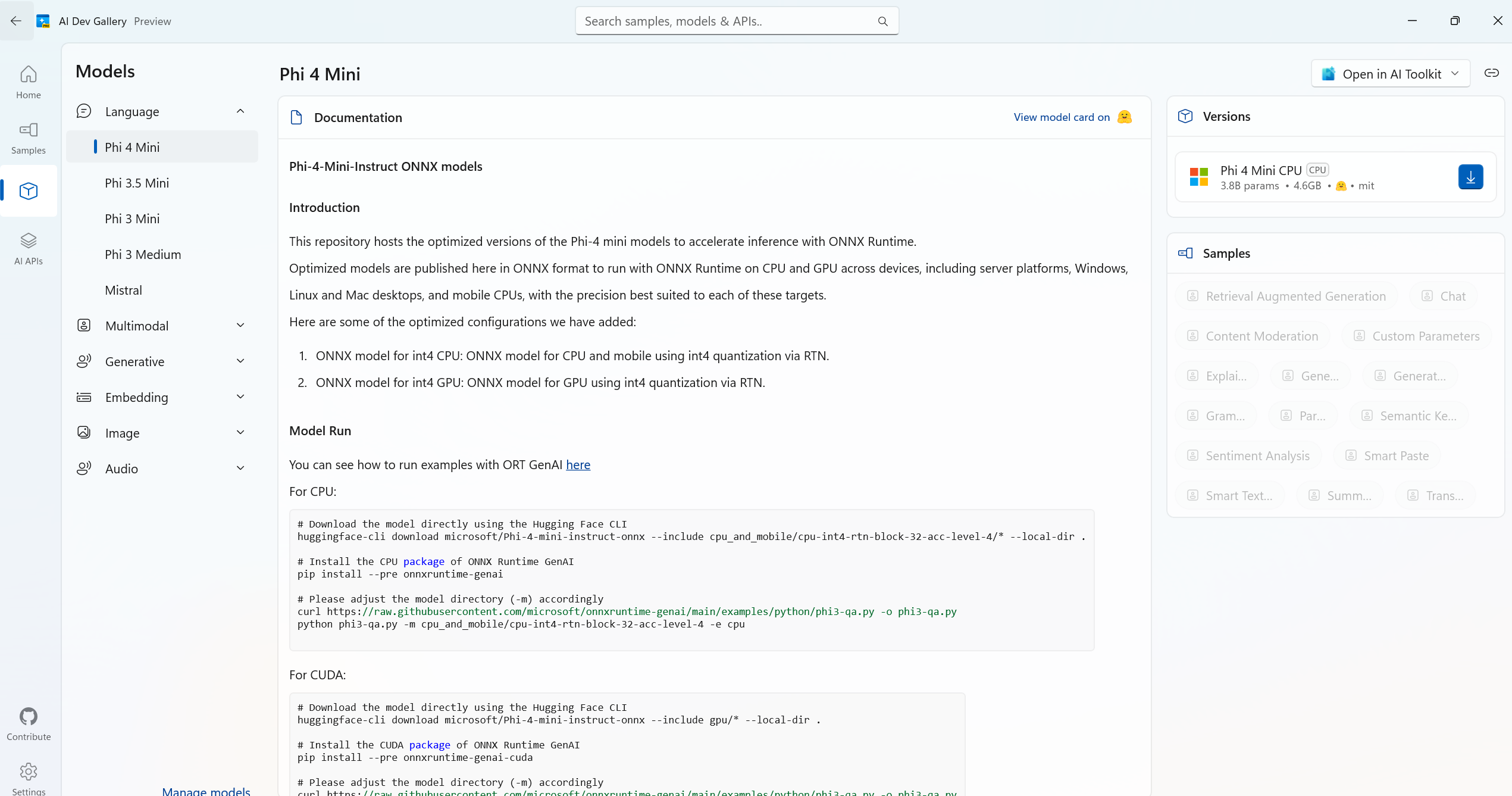Image resolution: width=1512 pixels, height=796 pixels.
Task: Expand the Audio category
Action: (x=240, y=469)
